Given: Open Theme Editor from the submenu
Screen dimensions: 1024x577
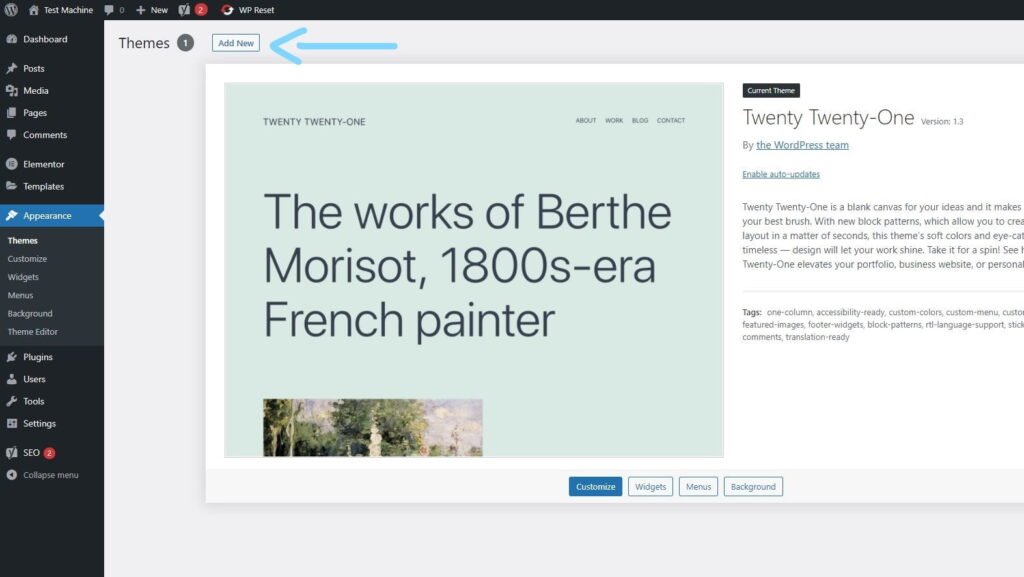Looking at the screenshot, I should pyautogui.click(x=33, y=331).
